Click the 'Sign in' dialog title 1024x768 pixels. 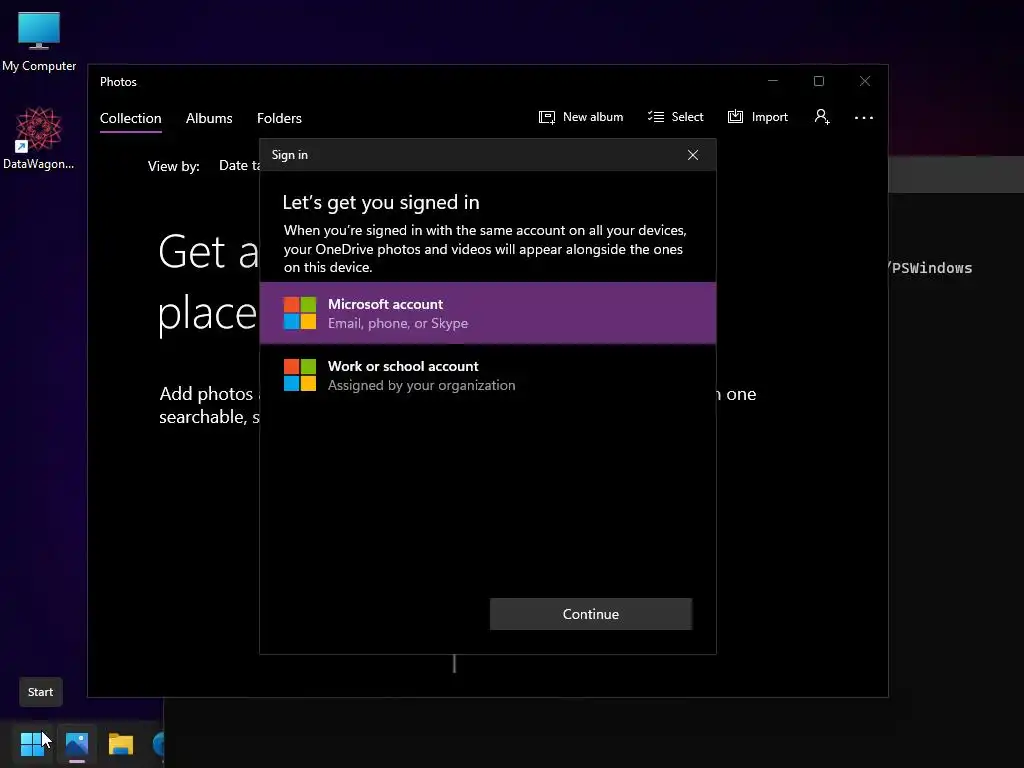coord(289,155)
